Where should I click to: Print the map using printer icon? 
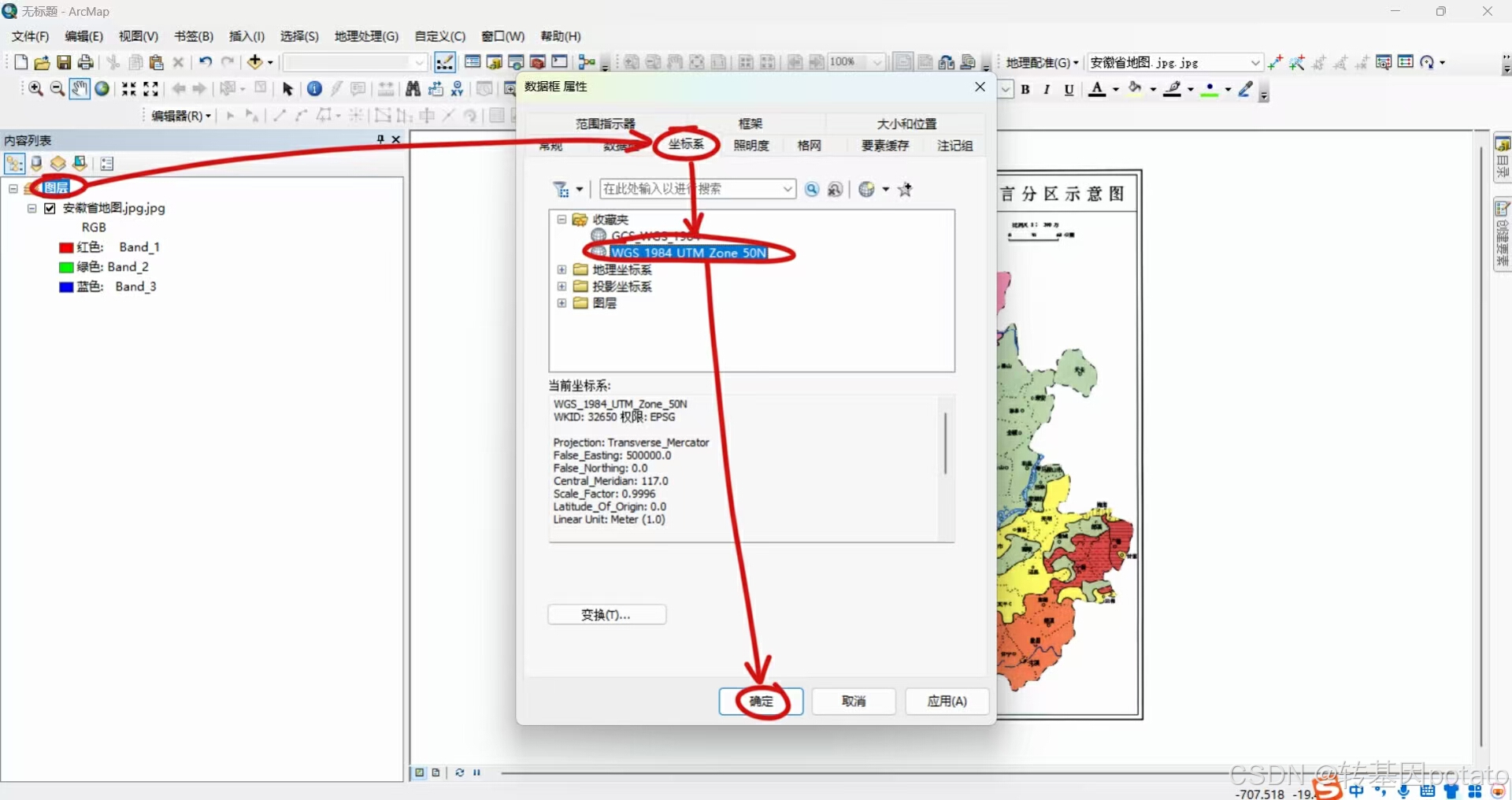(86, 62)
